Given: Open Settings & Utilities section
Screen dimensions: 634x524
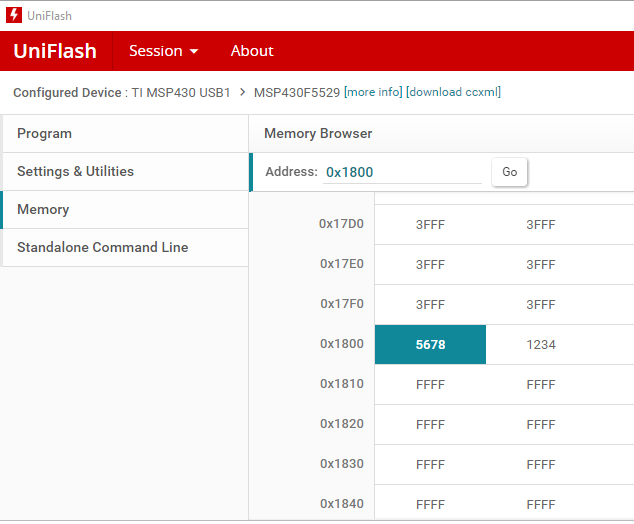Looking at the screenshot, I should 125,171.
